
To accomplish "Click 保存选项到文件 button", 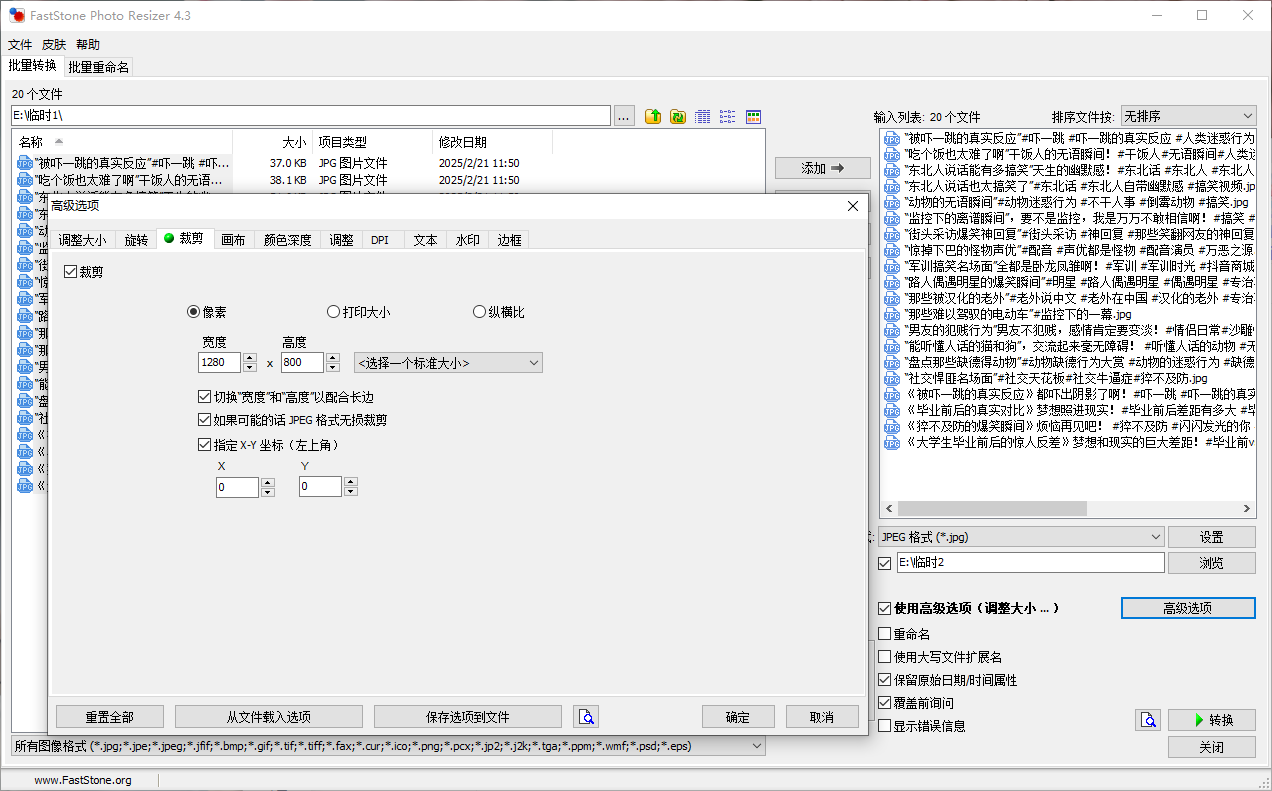I will click(468, 717).
